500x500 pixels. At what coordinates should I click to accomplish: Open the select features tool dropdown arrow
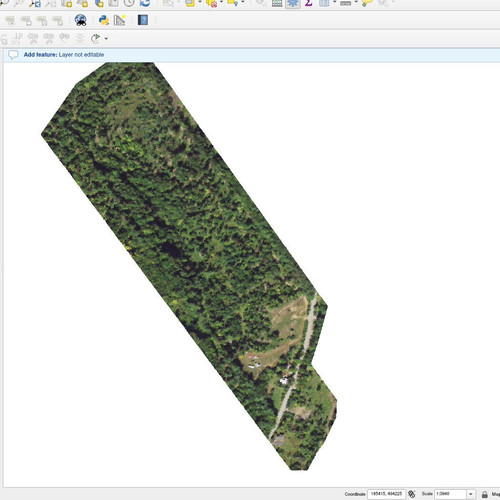click(x=200, y=3)
